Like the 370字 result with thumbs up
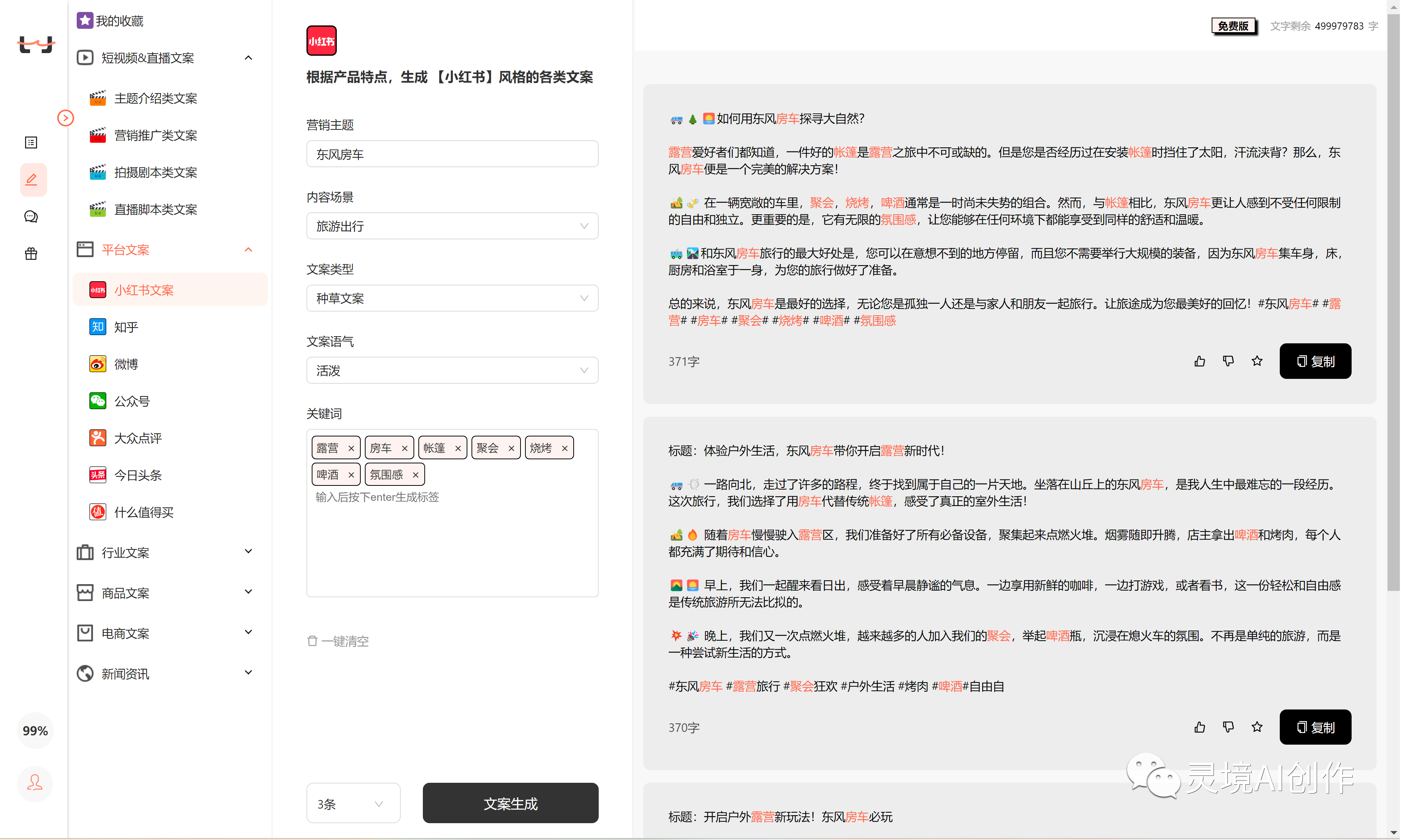The image size is (1401, 840). click(x=1199, y=727)
